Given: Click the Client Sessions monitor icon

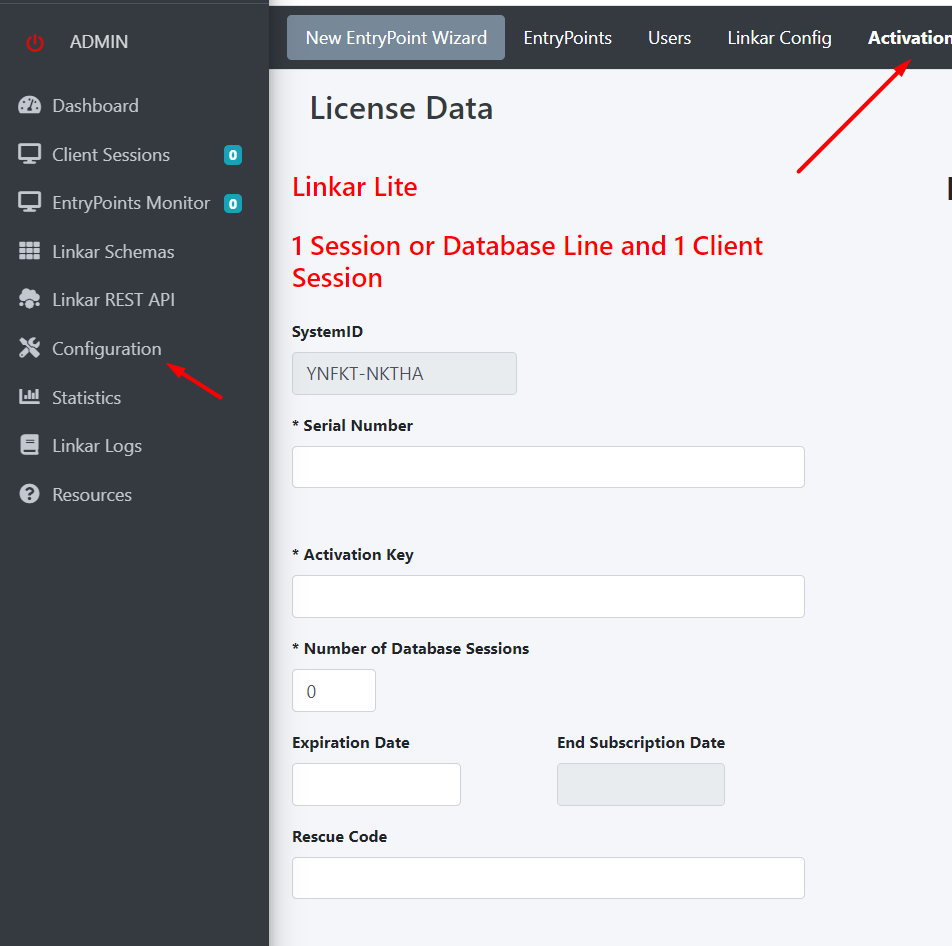Looking at the screenshot, I should [x=29, y=154].
